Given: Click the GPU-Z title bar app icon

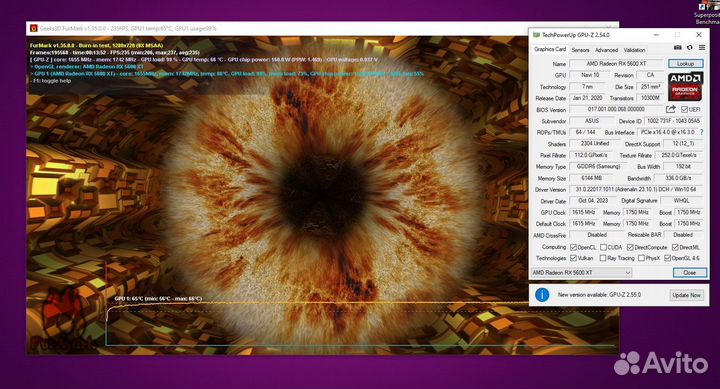Looking at the screenshot, I should [x=536, y=35].
